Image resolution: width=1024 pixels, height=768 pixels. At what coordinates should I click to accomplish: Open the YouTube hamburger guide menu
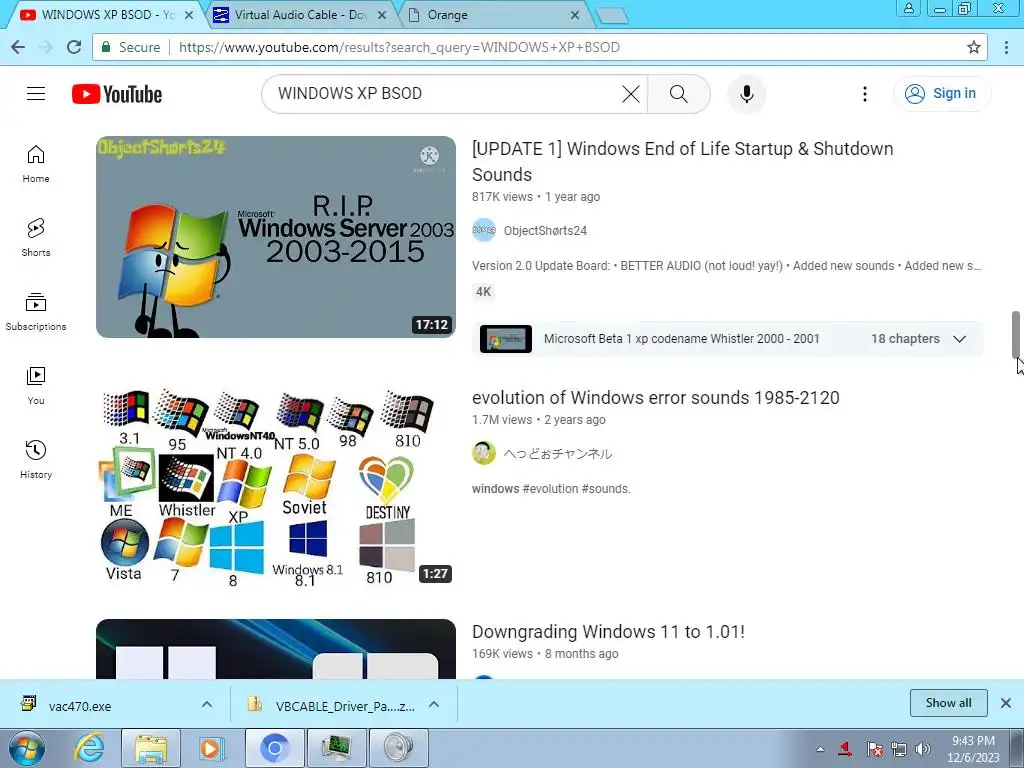point(36,94)
